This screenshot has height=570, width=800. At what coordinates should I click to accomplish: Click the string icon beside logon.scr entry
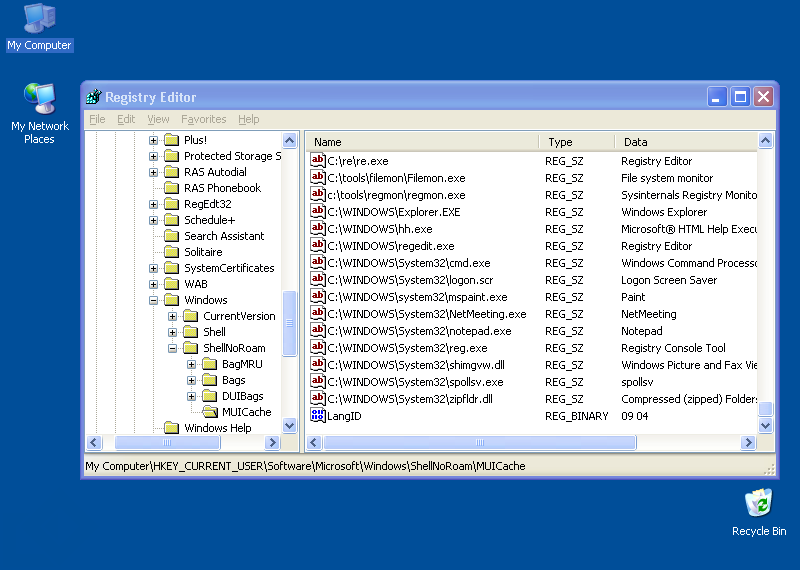tap(317, 280)
